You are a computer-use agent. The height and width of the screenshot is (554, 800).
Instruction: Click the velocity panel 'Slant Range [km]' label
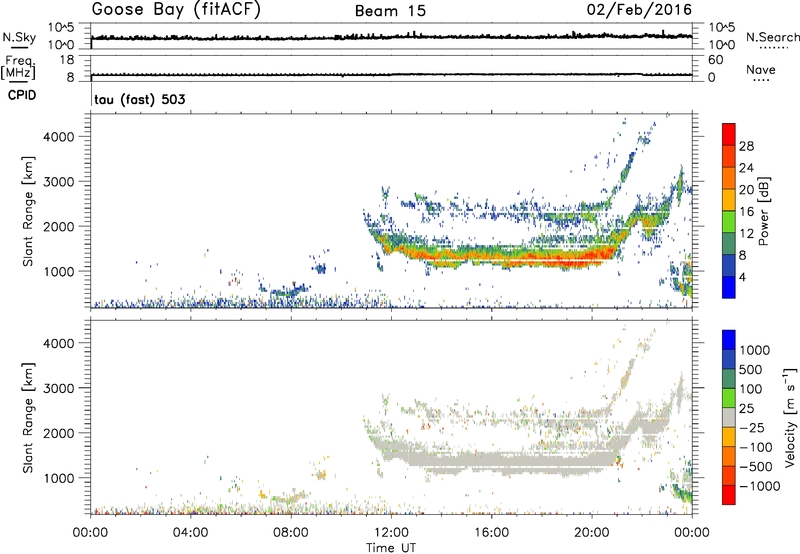tap(28, 417)
